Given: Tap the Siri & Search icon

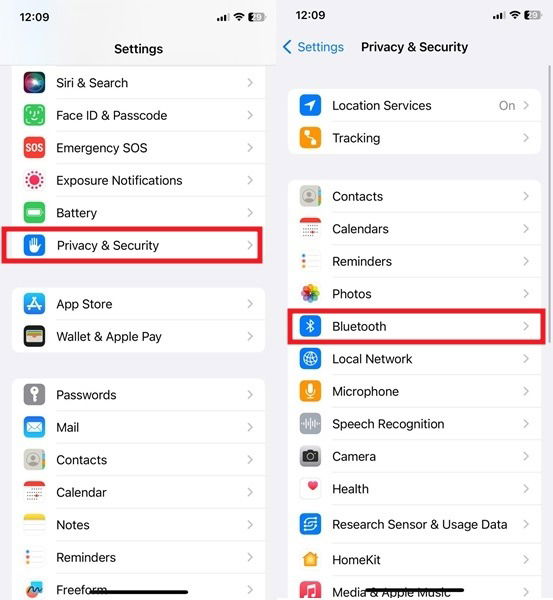Looking at the screenshot, I should tap(34, 83).
